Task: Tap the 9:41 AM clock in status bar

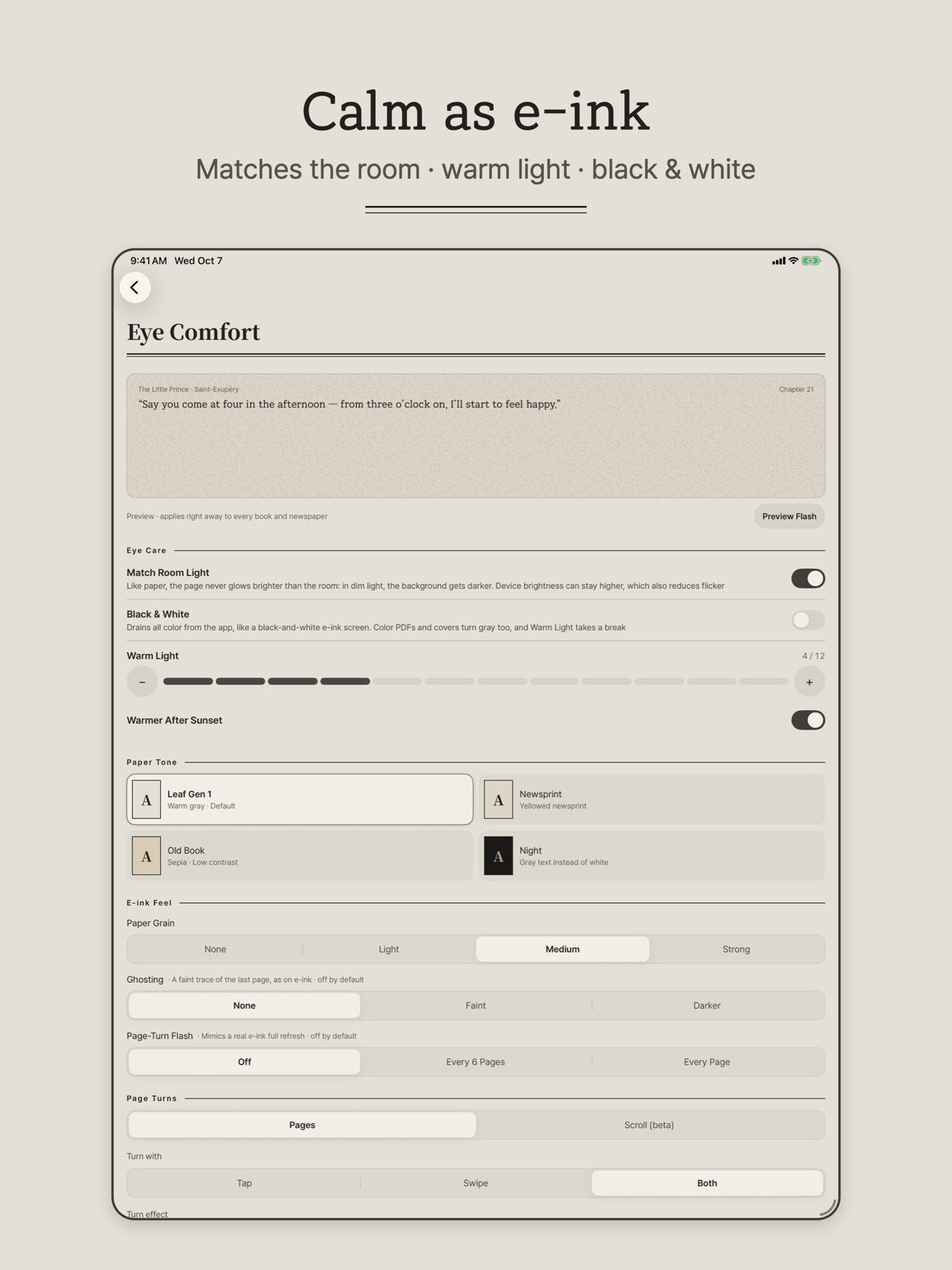Action: pos(148,261)
